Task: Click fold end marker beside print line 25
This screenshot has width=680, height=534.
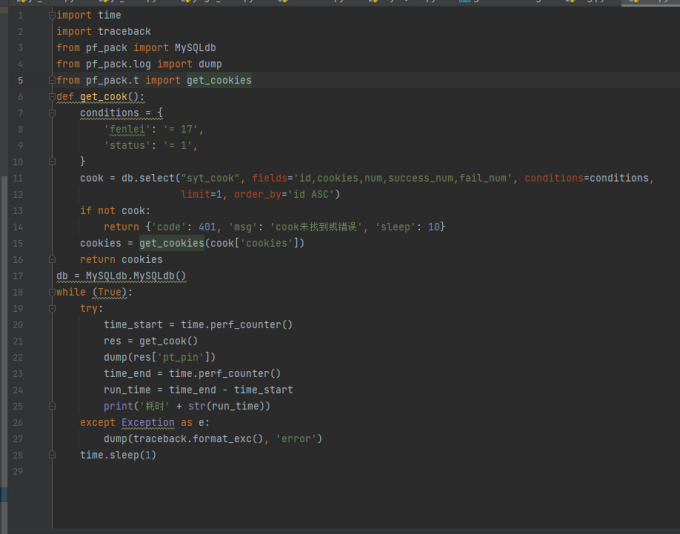Action: 52,406
